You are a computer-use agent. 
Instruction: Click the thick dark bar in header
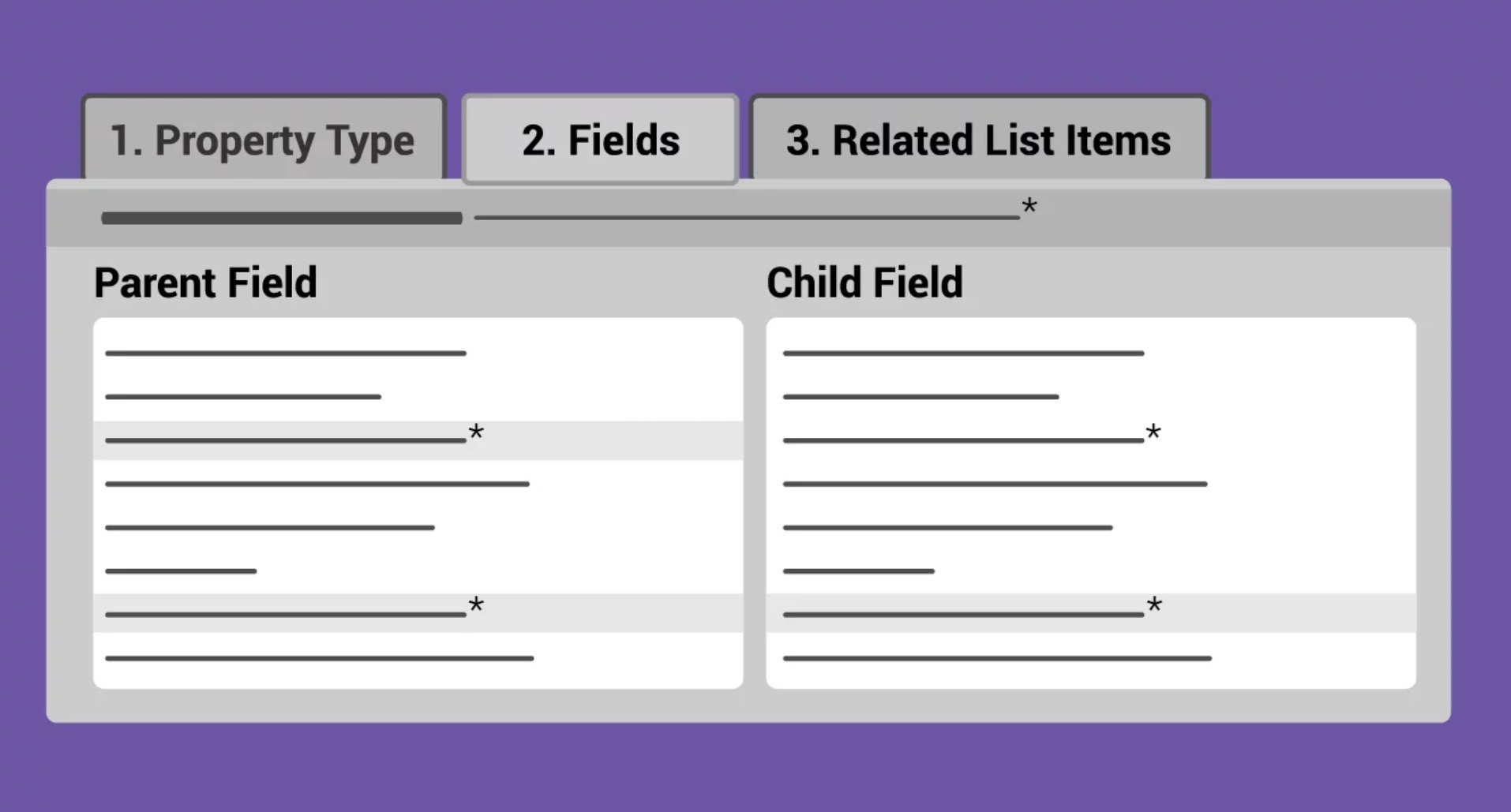[x=281, y=219]
